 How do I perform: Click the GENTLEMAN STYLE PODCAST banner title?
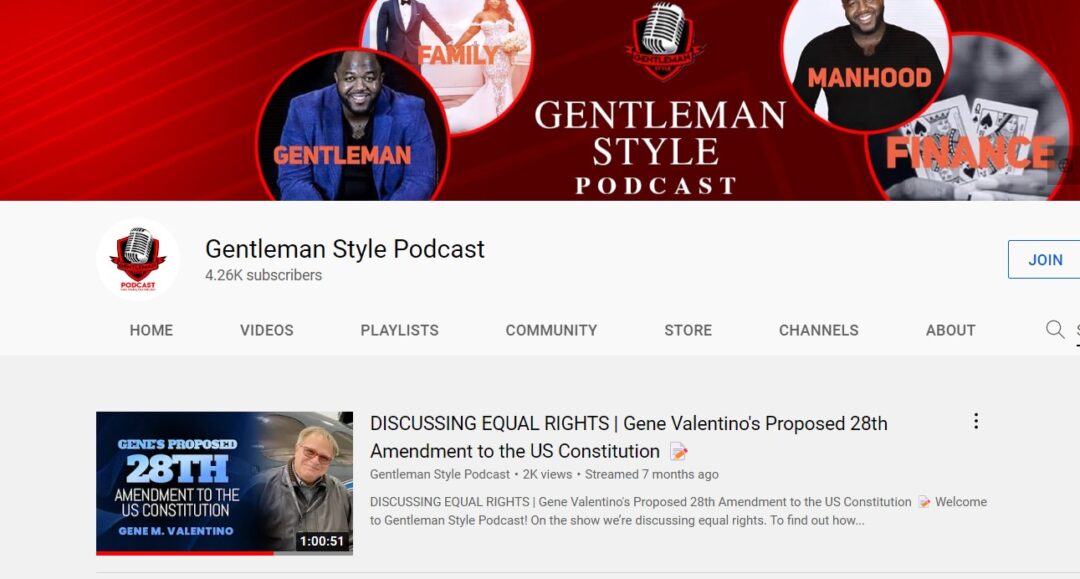tap(659, 147)
